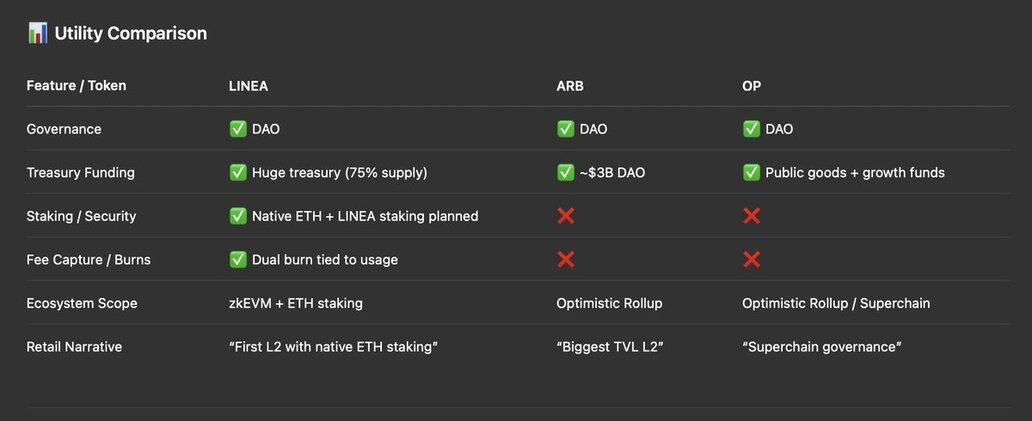This screenshot has width=1032, height=421.
Task: Click the green checkmark in LINEA Governance cell
Action: 238,129
